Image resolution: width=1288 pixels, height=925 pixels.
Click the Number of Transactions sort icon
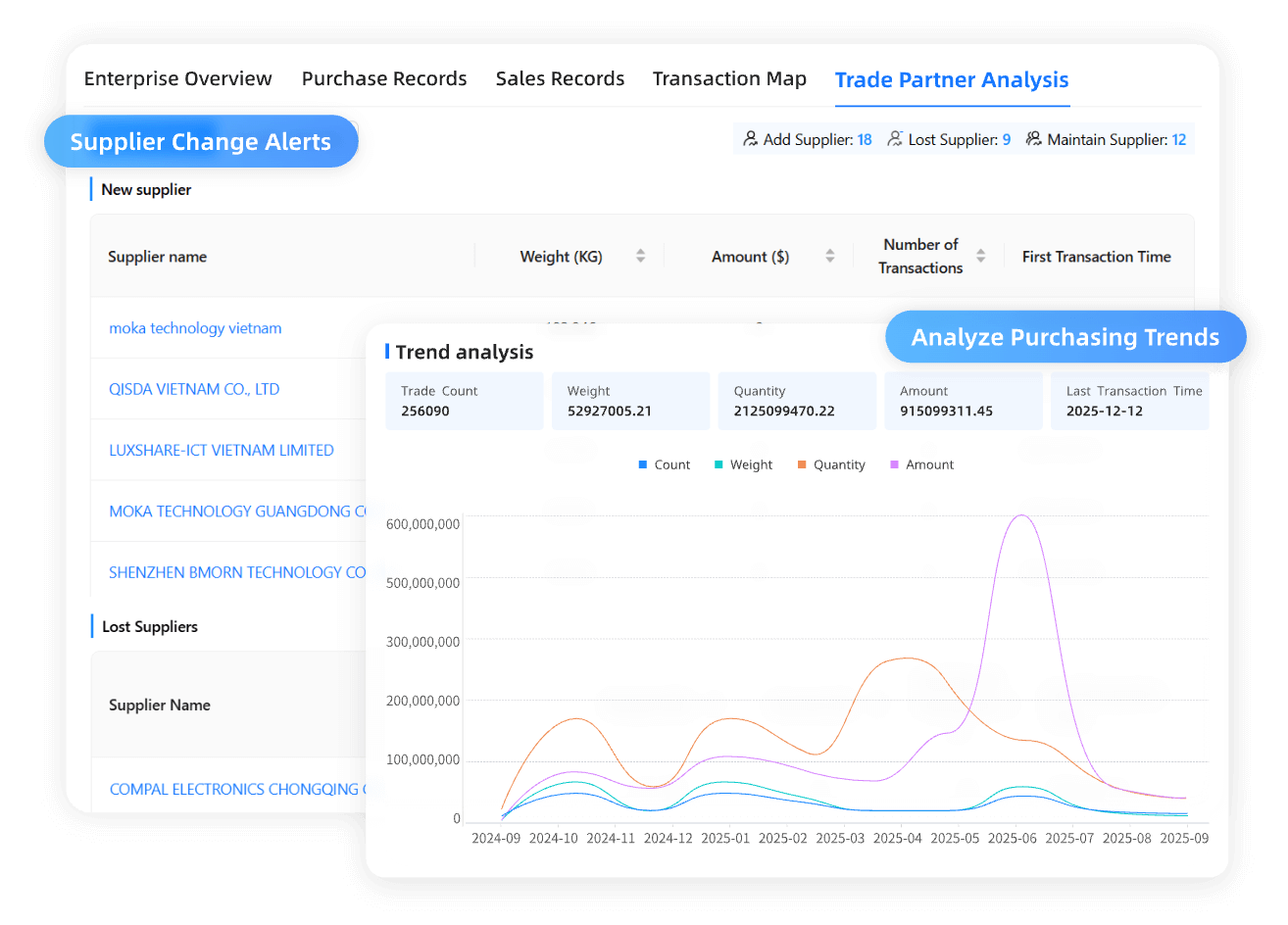(980, 256)
